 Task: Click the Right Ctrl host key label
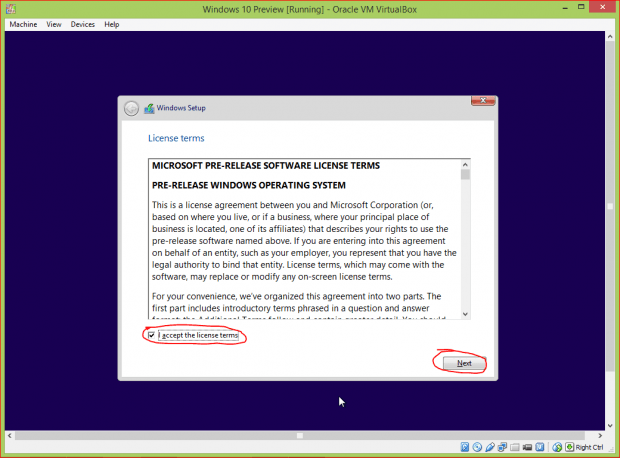[590, 447]
